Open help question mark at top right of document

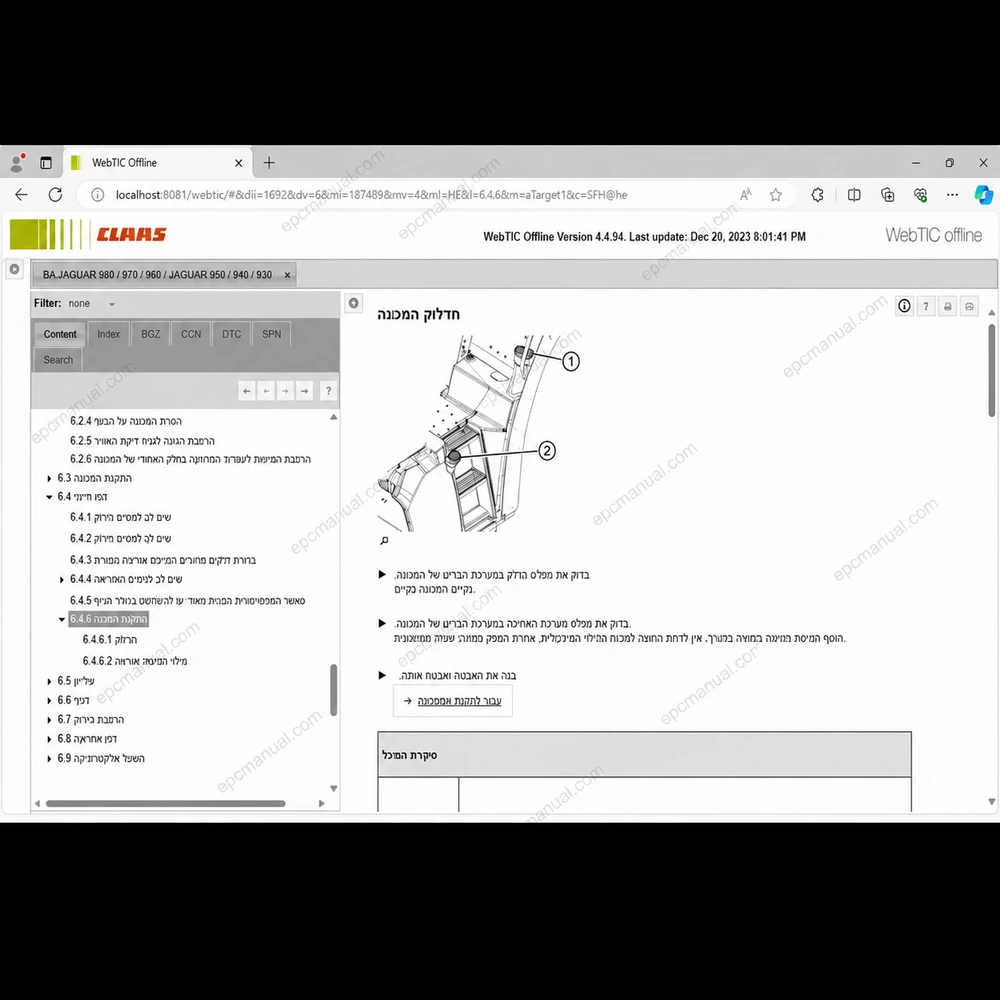point(926,307)
